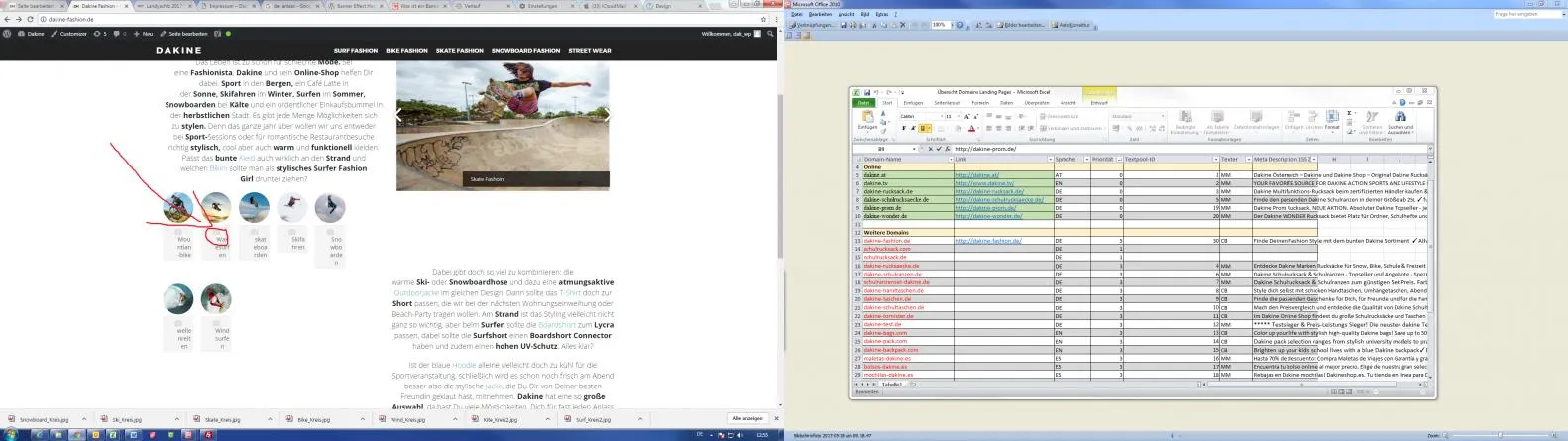The width and height of the screenshot is (1568, 441).
Task: Click 'Seite bearbeiten' in the admin bar
Action: coord(184,34)
